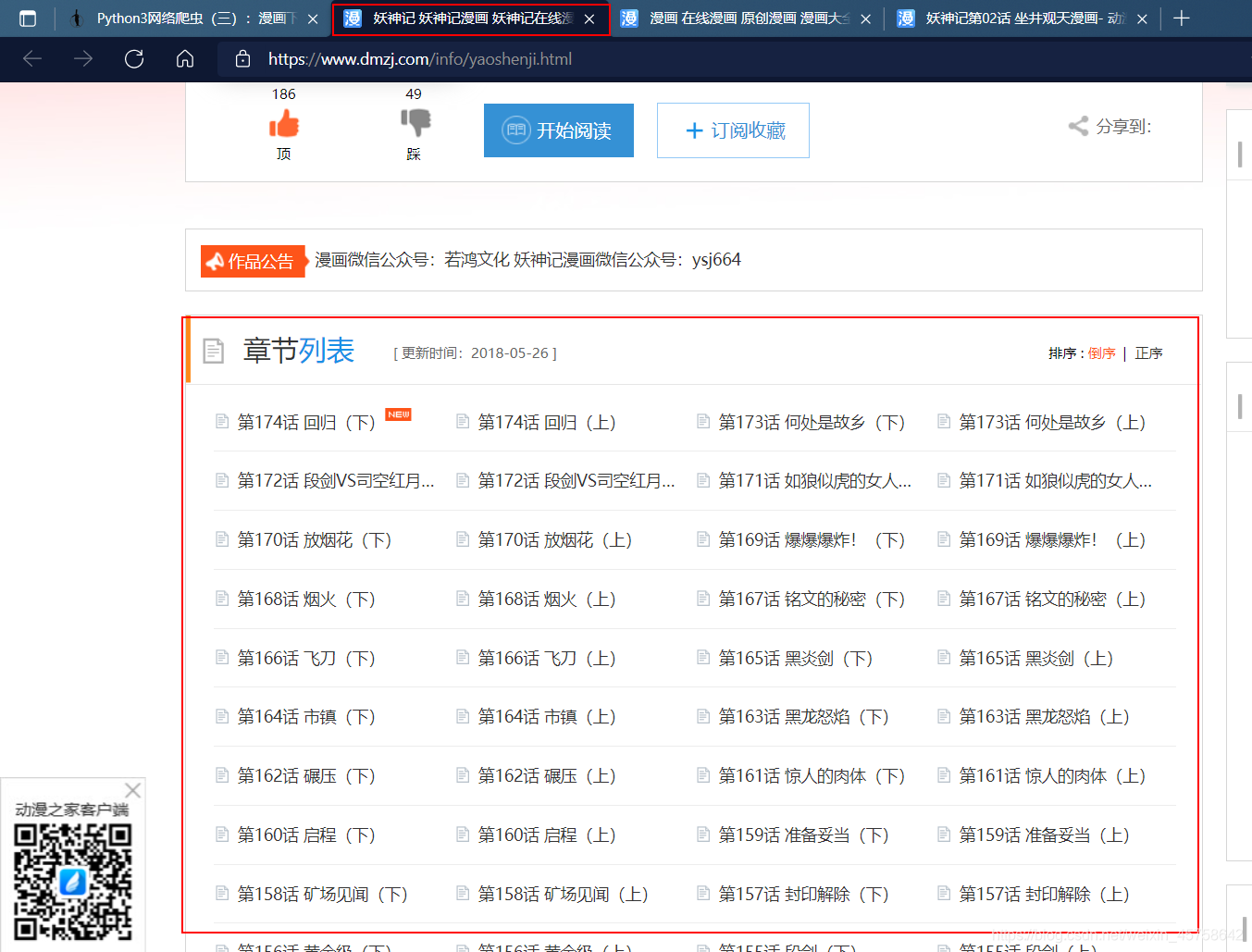The width and height of the screenshot is (1252, 952).
Task: Open chapter 第171话 如狼似虎的女人... last column
Action: 1055,481
